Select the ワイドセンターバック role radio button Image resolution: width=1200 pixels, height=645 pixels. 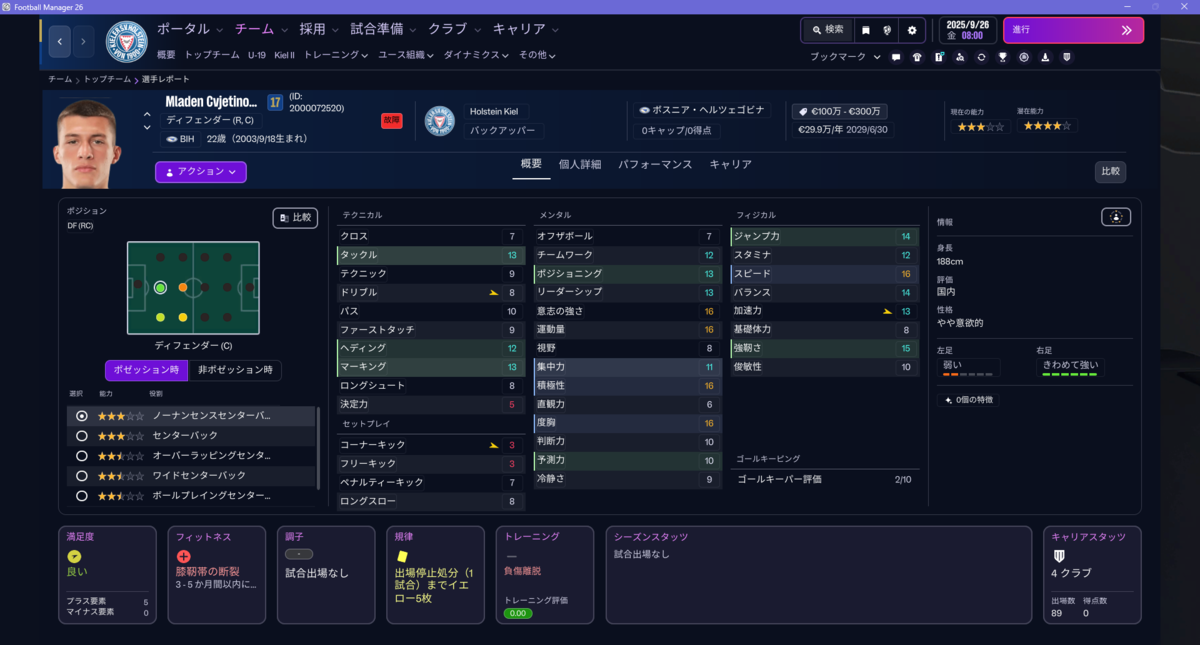click(x=82, y=476)
